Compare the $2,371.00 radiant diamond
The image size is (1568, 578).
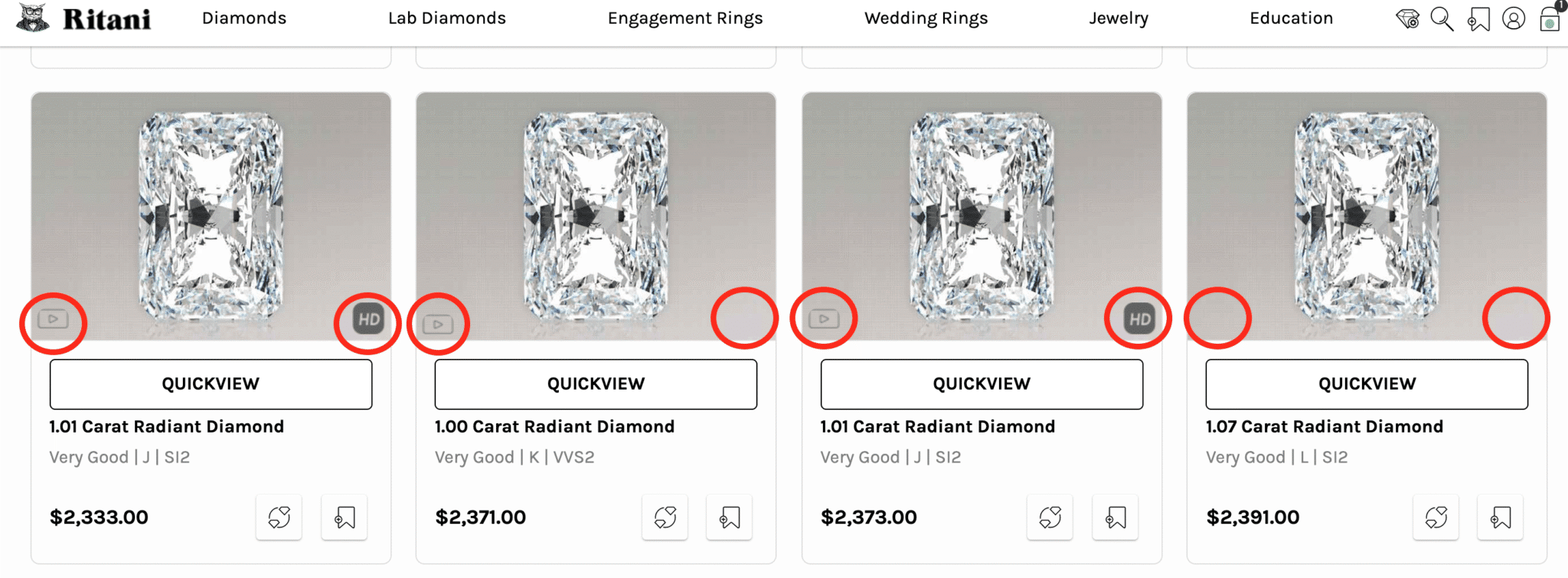coord(665,518)
